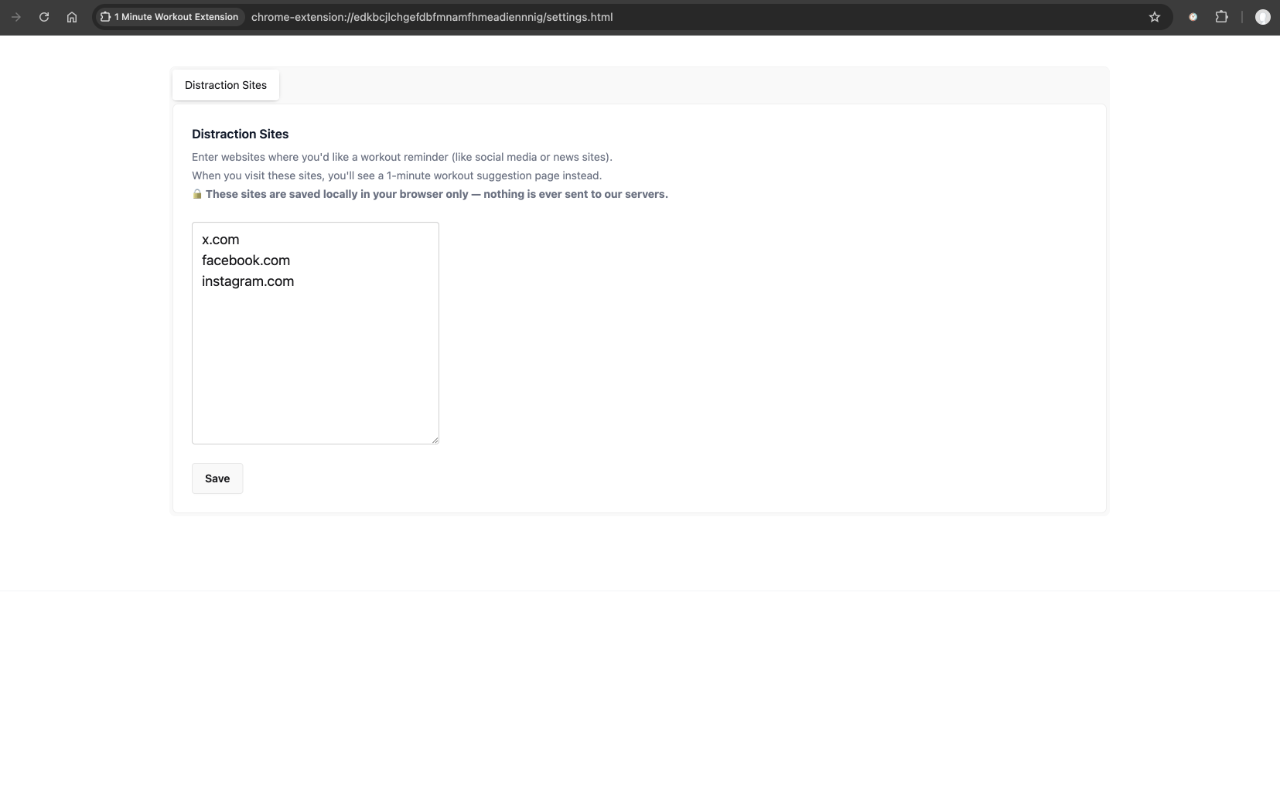Click the textarea resize handle corner
The height and width of the screenshot is (800, 1280).
click(x=434, y=439)
